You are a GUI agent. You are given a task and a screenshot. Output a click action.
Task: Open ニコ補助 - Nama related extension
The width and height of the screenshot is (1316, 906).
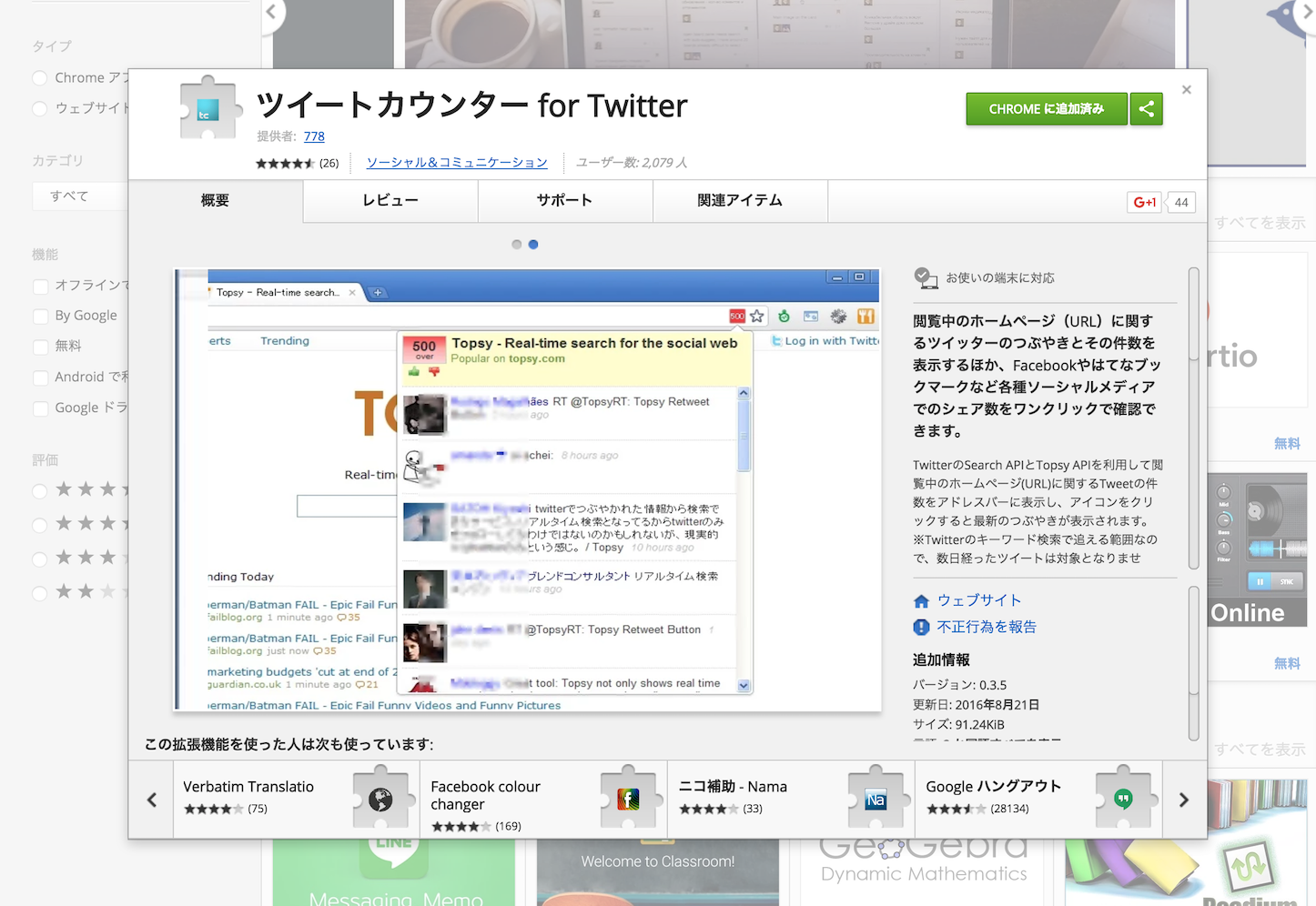click(x=792, y=800)
